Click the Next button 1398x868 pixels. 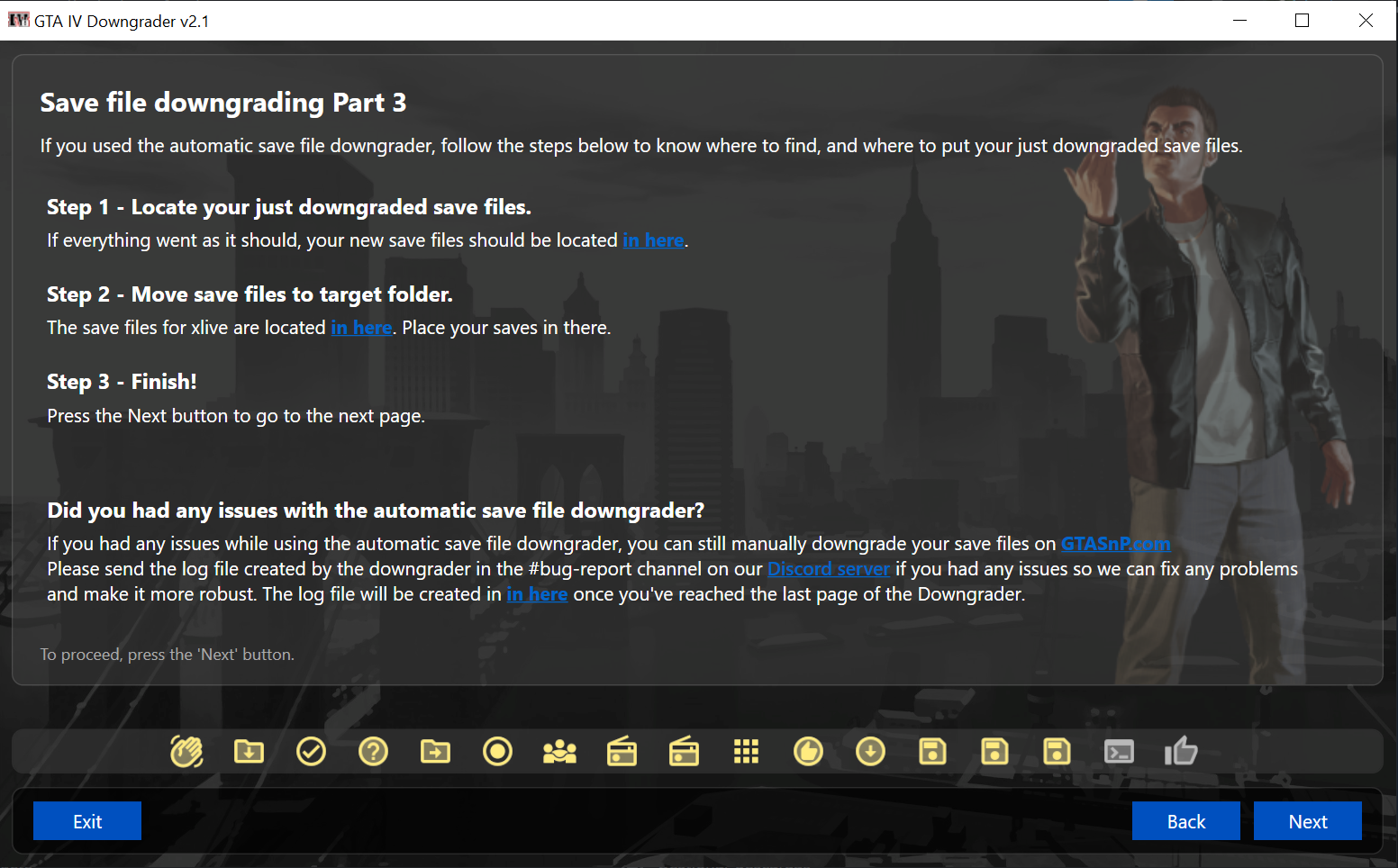coord(1308,821)
